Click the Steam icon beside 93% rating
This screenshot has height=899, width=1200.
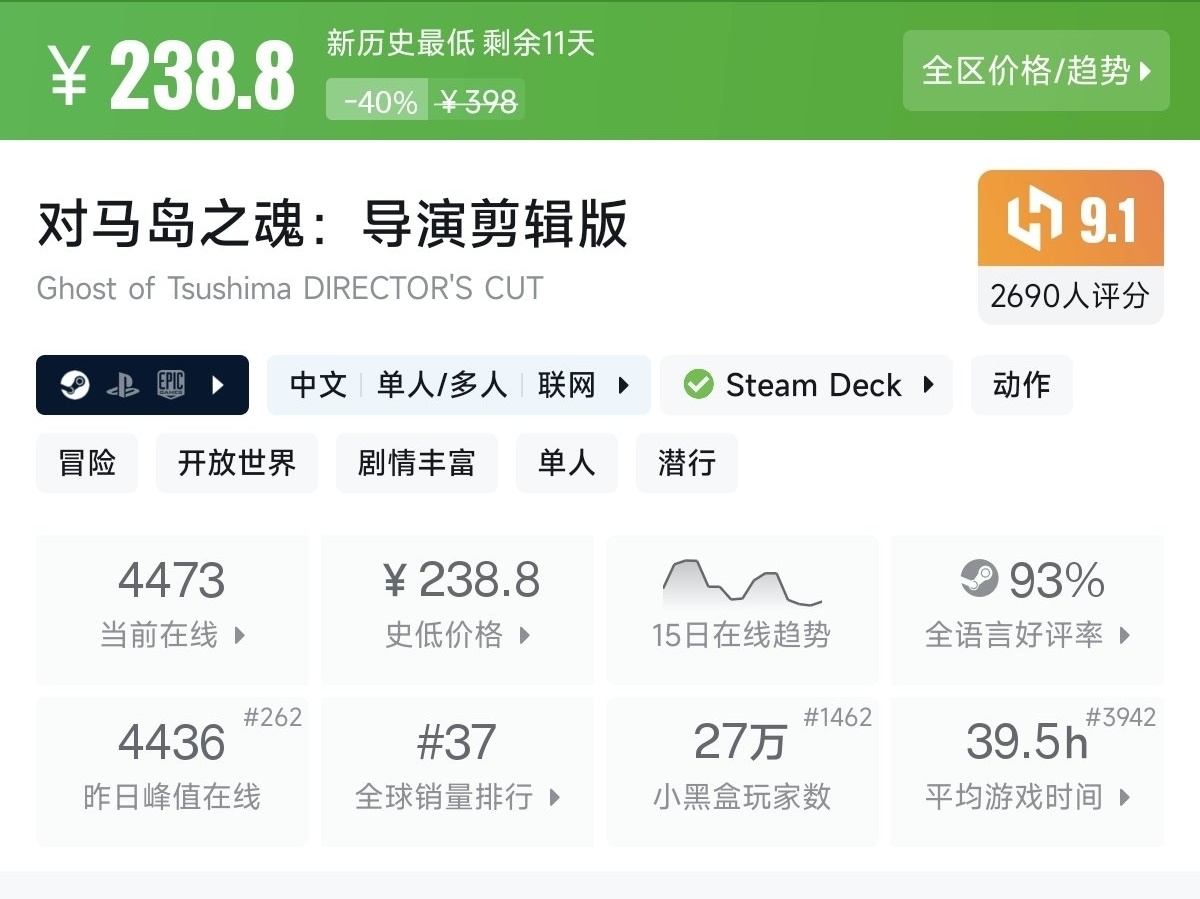pyautogui.click(x=979, y=579)
